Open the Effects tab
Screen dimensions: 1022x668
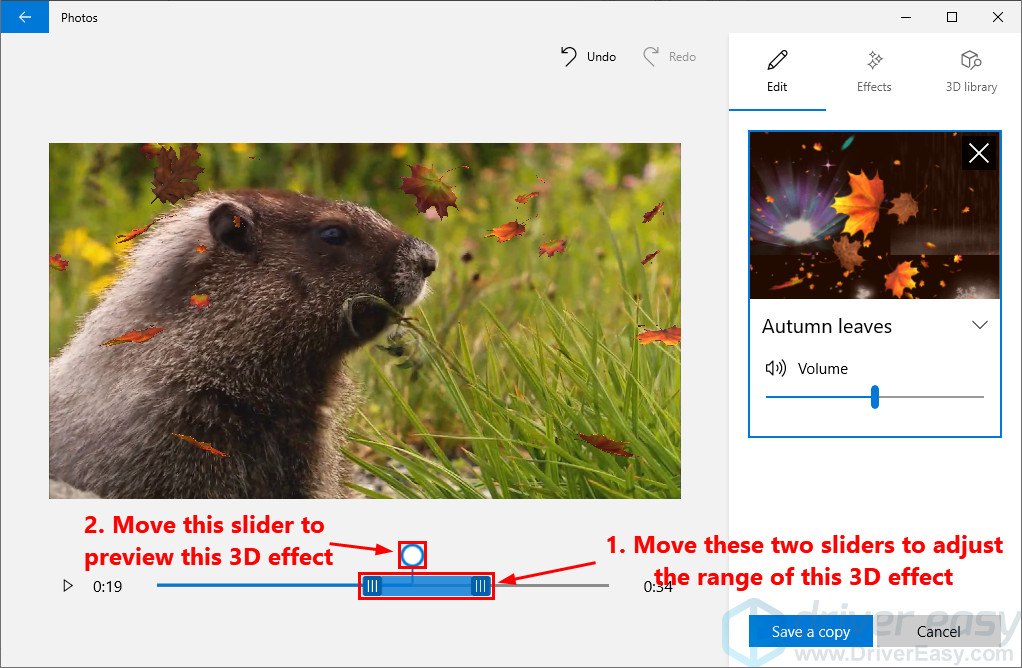pos(874,72)
